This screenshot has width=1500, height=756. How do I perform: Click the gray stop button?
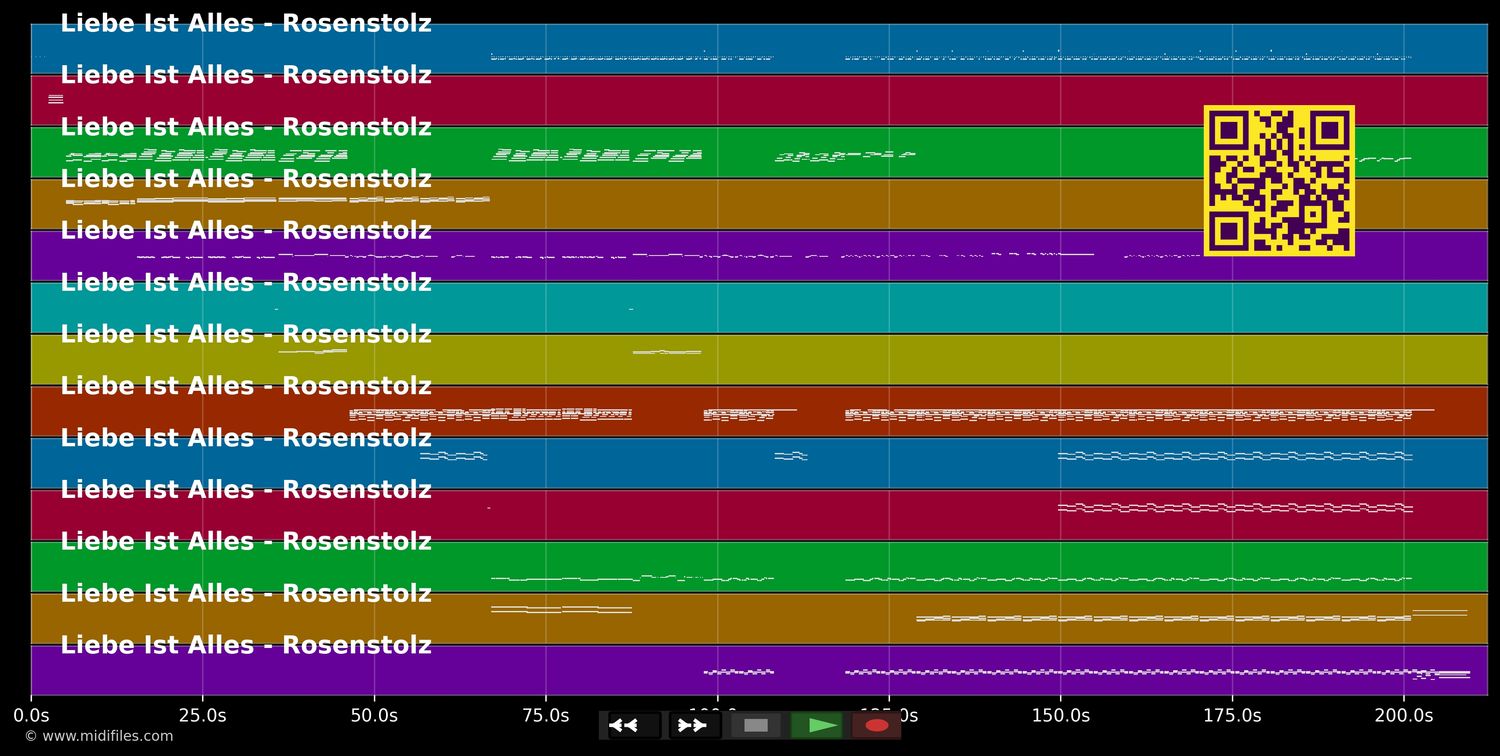(756, 725)
